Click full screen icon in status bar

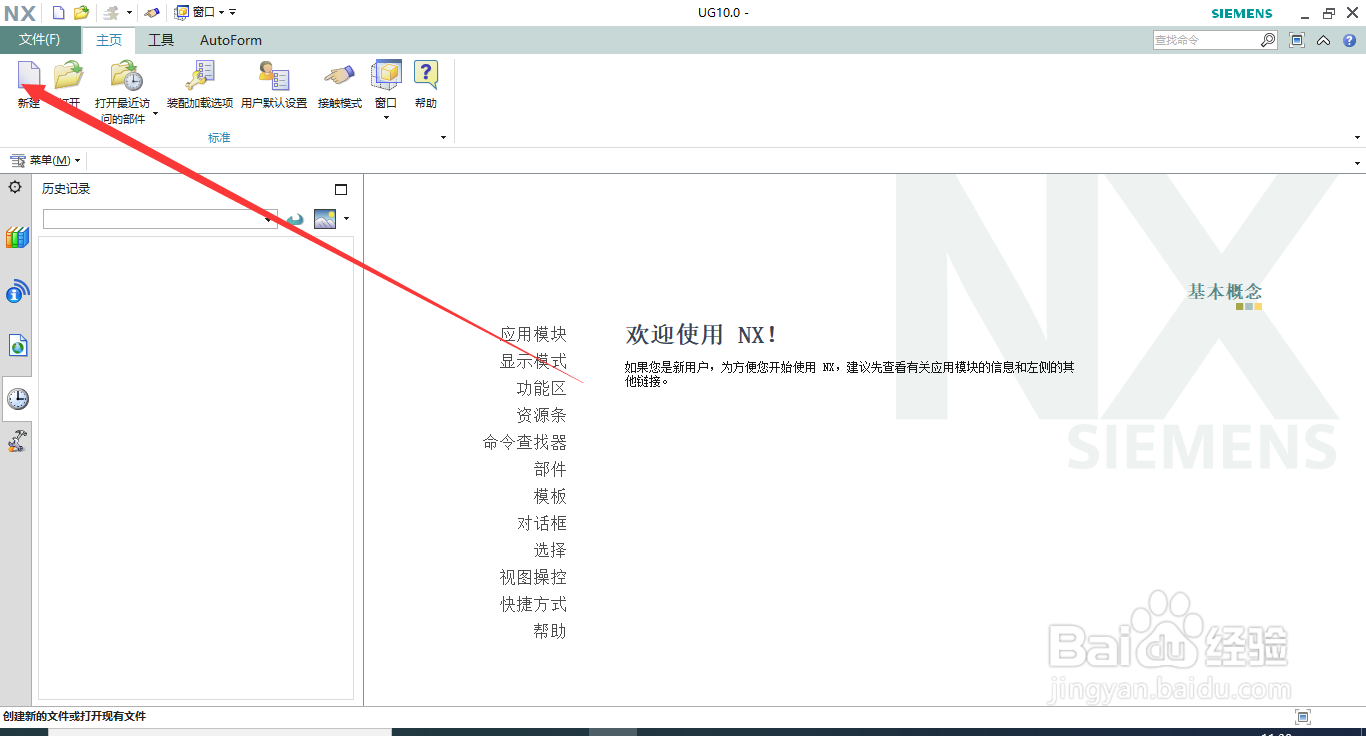[x=1302, y=716]
